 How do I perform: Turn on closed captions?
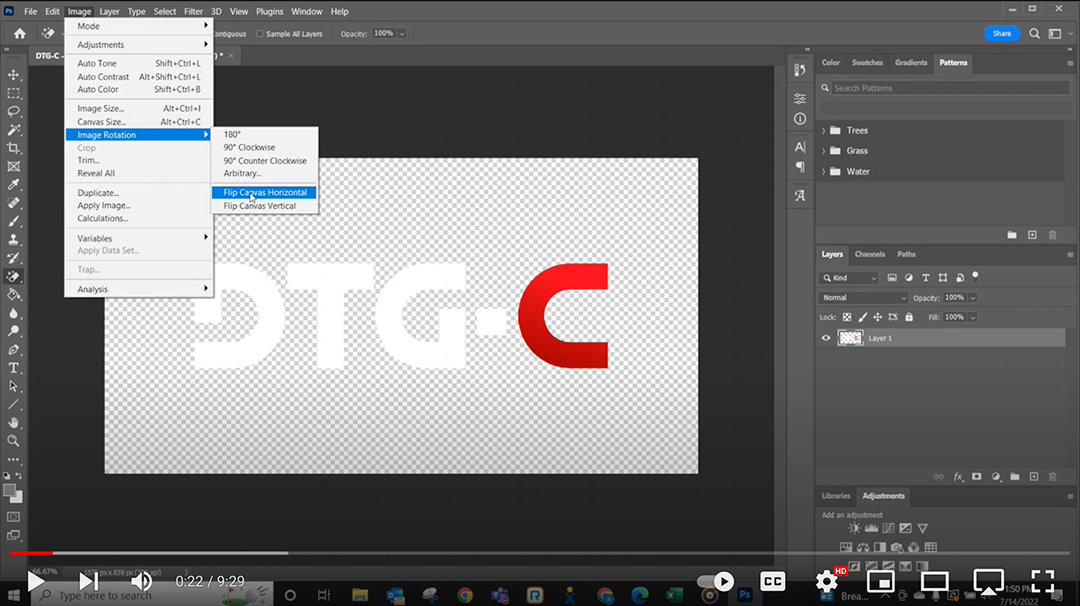773,581
